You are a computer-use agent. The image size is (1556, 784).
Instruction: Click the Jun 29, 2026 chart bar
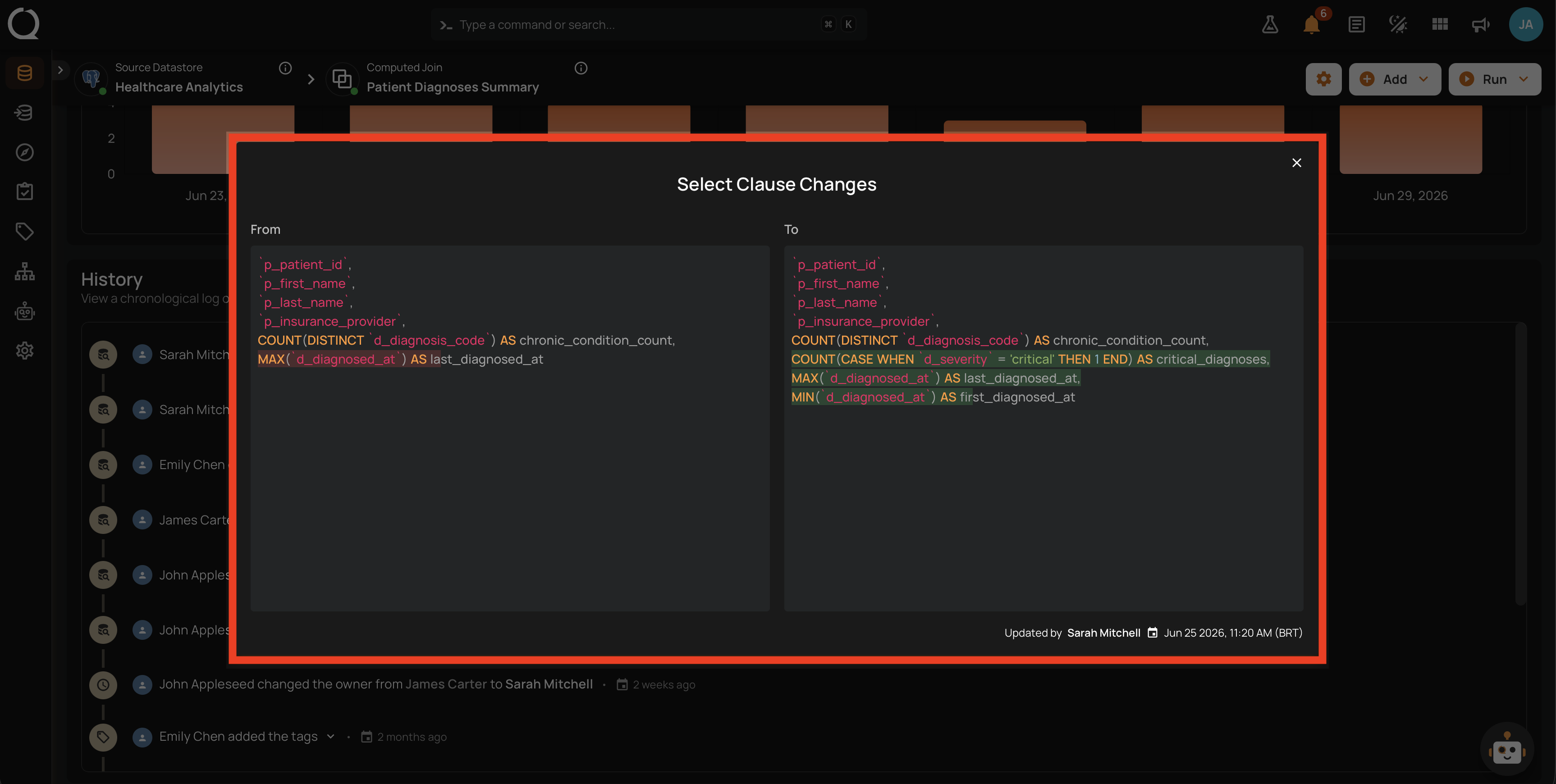coord(1410,140)
